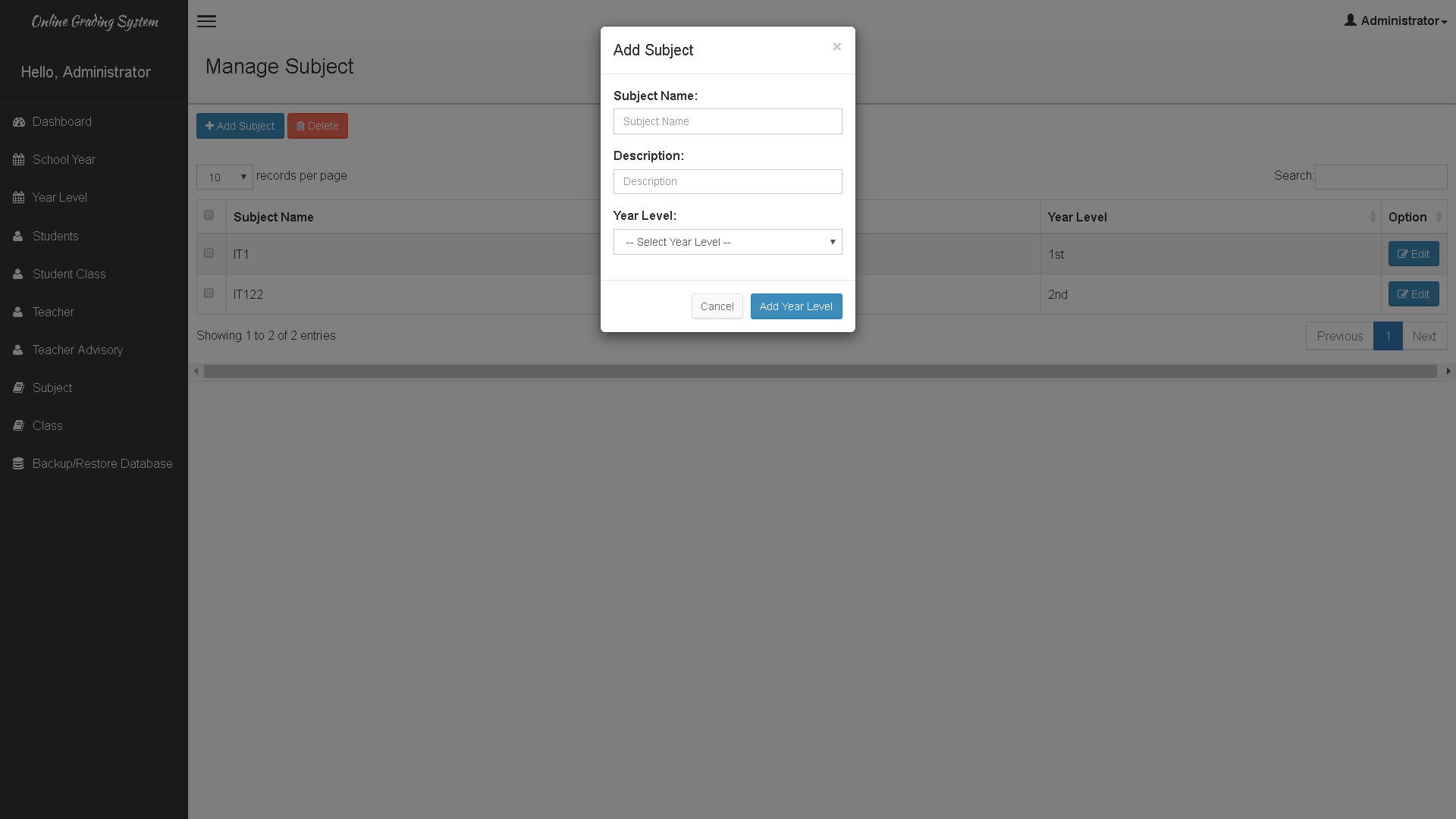Click the Subject Name input field

click(728, 121)
